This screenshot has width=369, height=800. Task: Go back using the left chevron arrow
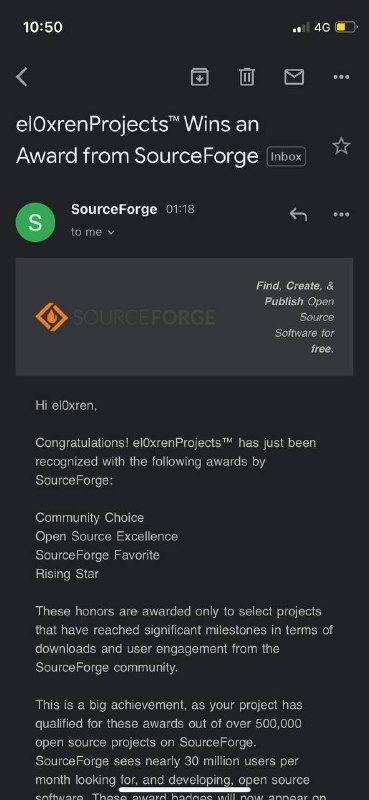tap(21, 78)
